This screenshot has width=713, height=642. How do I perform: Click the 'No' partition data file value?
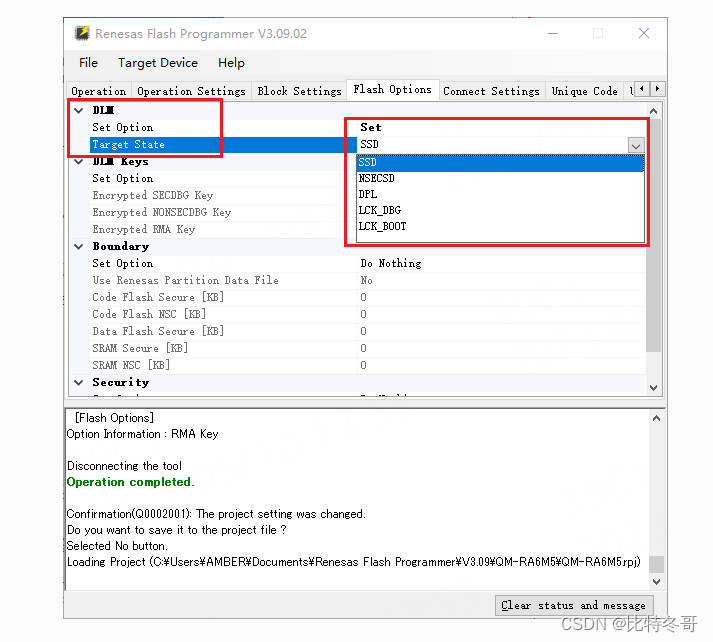pyautogui.click(x=367, y=281)
